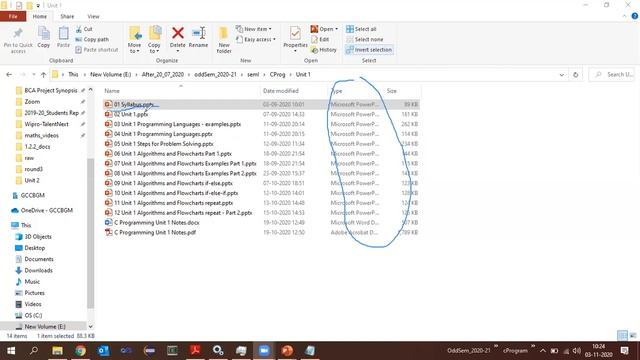Open the taskbar notification center icon
Screen dimensions: 640x360
click(x=624, y=351)
